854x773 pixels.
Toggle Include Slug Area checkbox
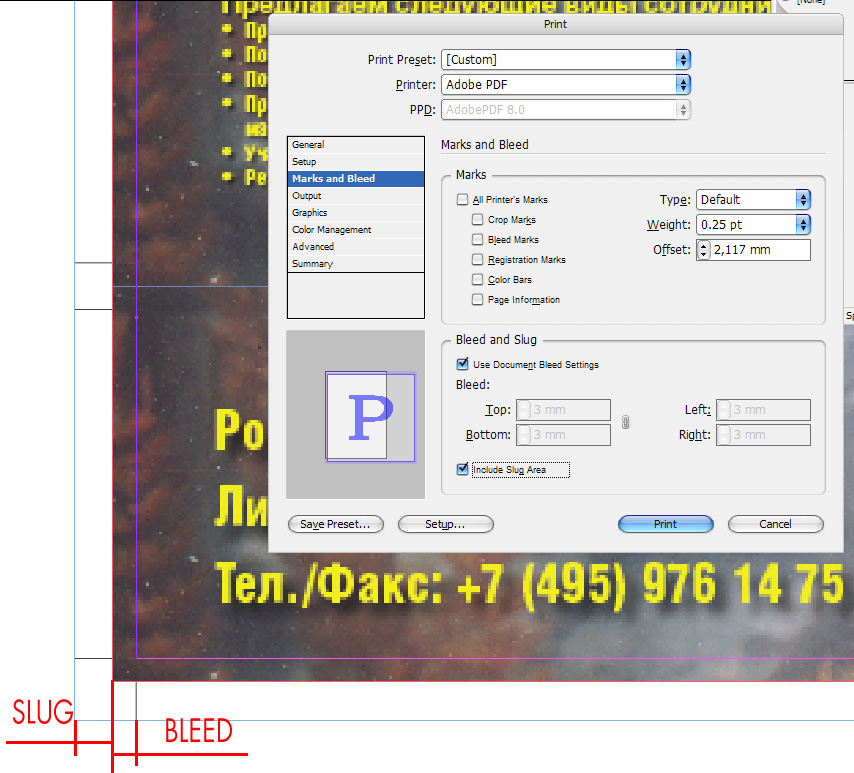tap(462, 469)
